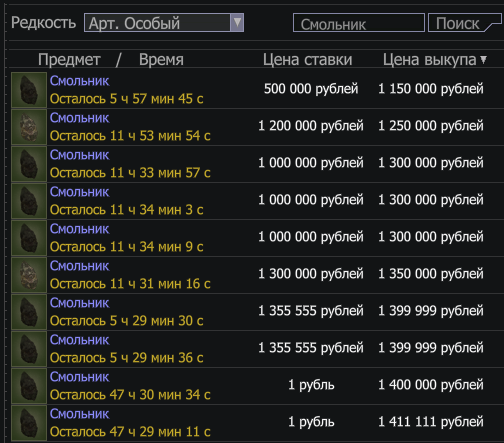Focus the Смольник search input field
Screen dimensions: 504x443
coord(359,23)
